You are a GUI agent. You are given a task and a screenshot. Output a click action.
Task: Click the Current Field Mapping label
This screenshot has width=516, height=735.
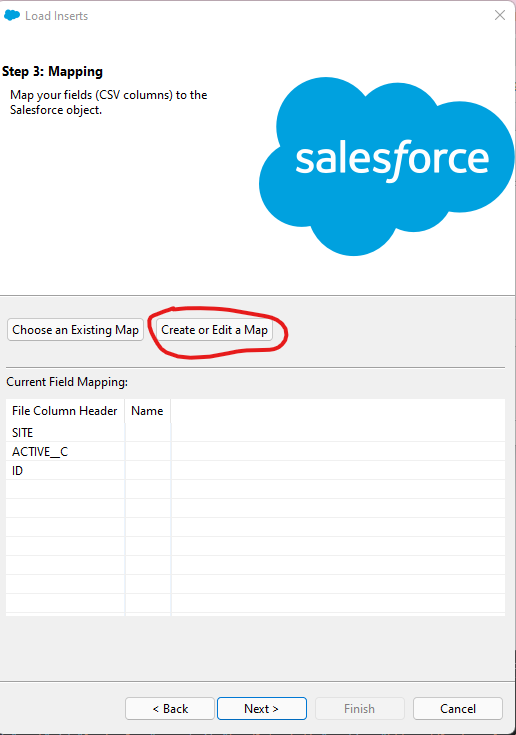(67, 382)
